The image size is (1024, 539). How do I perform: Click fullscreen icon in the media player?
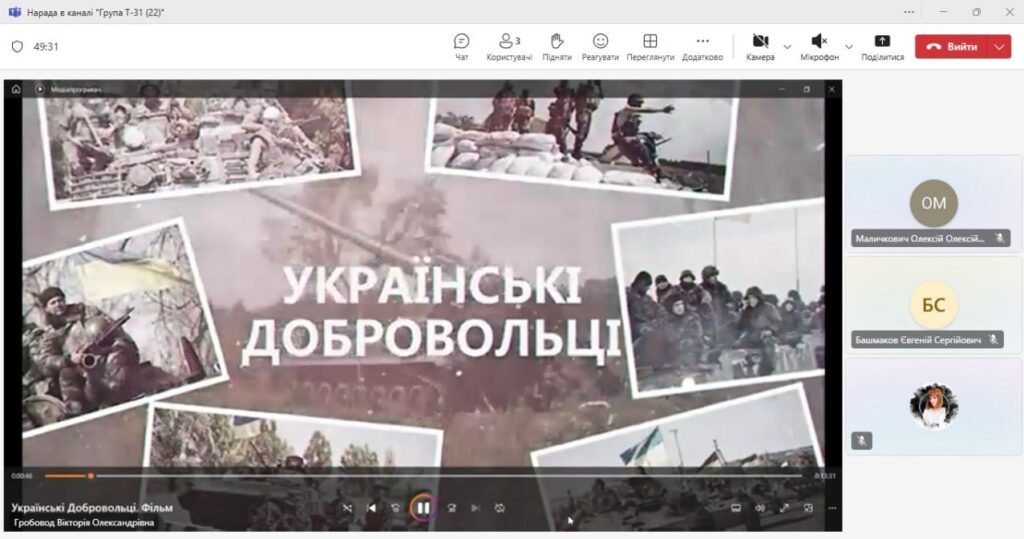click(784, 508)
